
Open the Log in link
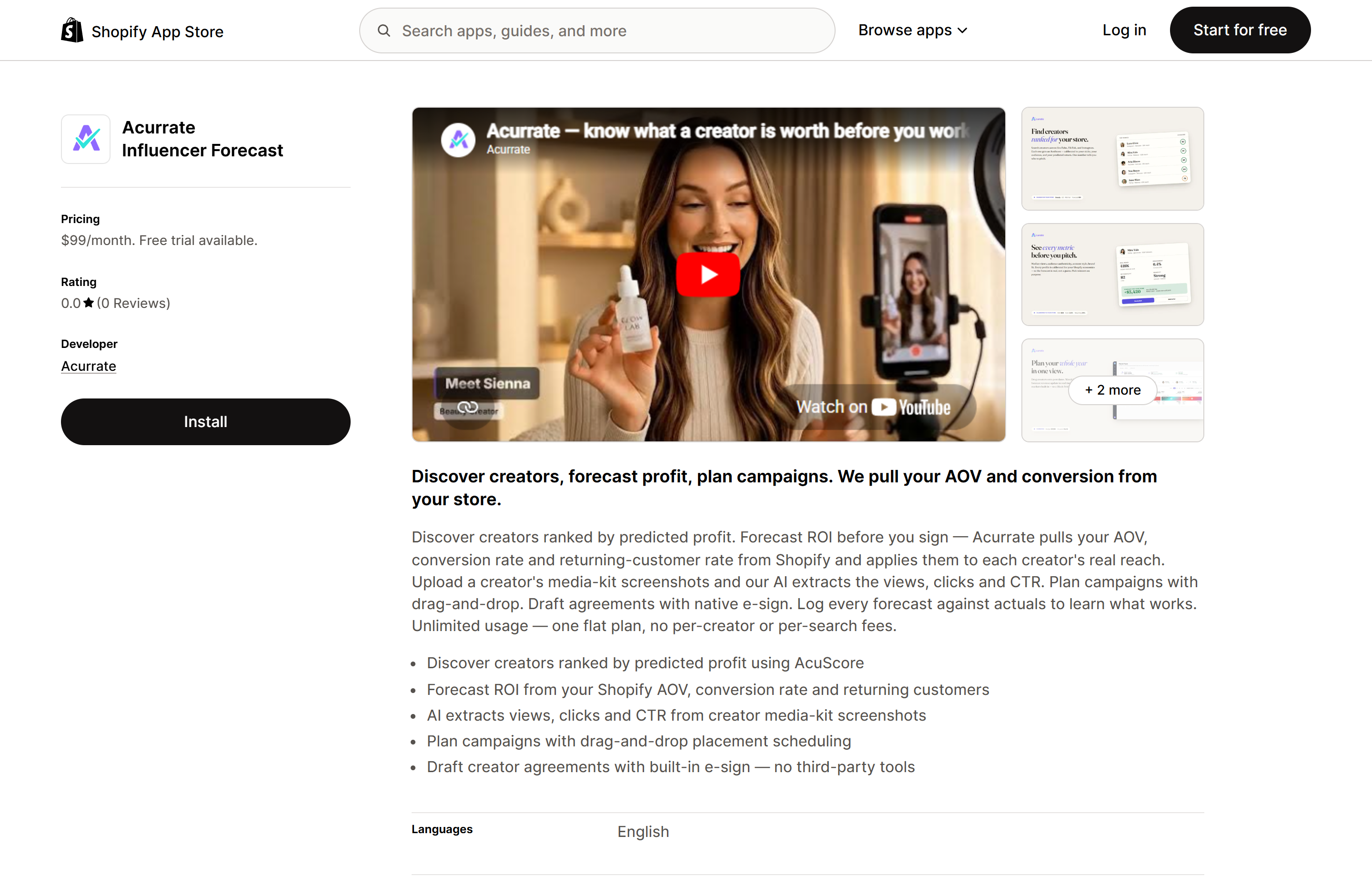[x=1124, y=30]
